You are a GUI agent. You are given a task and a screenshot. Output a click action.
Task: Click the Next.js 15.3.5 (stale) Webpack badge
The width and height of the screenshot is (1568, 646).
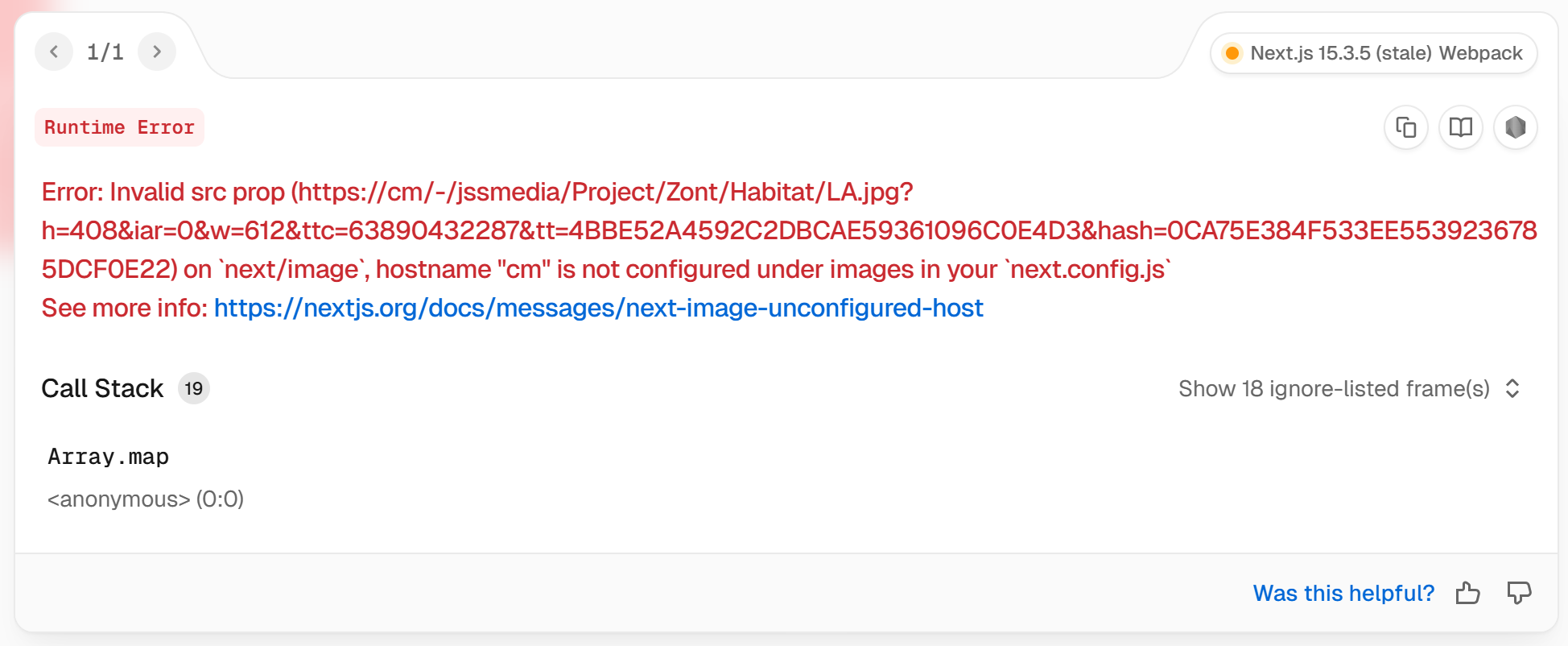point(1374,53)
